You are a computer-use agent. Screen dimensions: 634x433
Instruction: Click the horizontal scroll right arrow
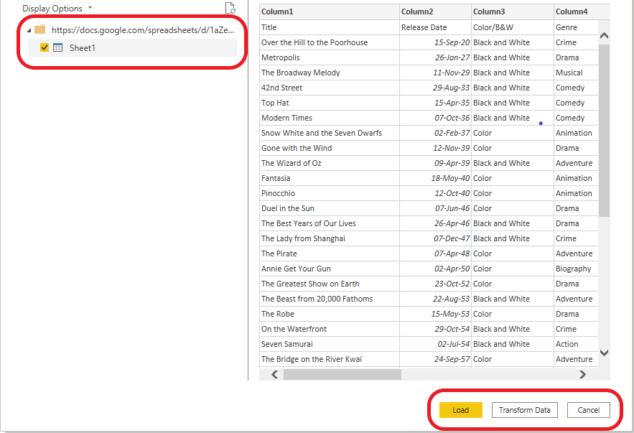point(583,374)
